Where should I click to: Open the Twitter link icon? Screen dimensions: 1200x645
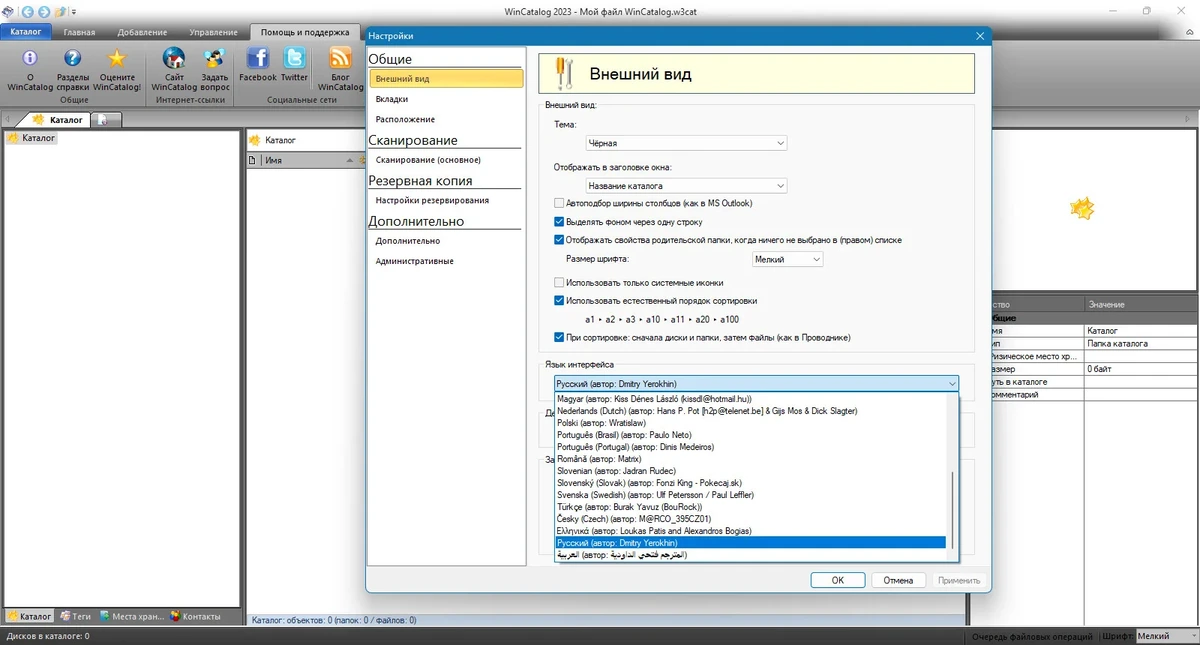295,59
